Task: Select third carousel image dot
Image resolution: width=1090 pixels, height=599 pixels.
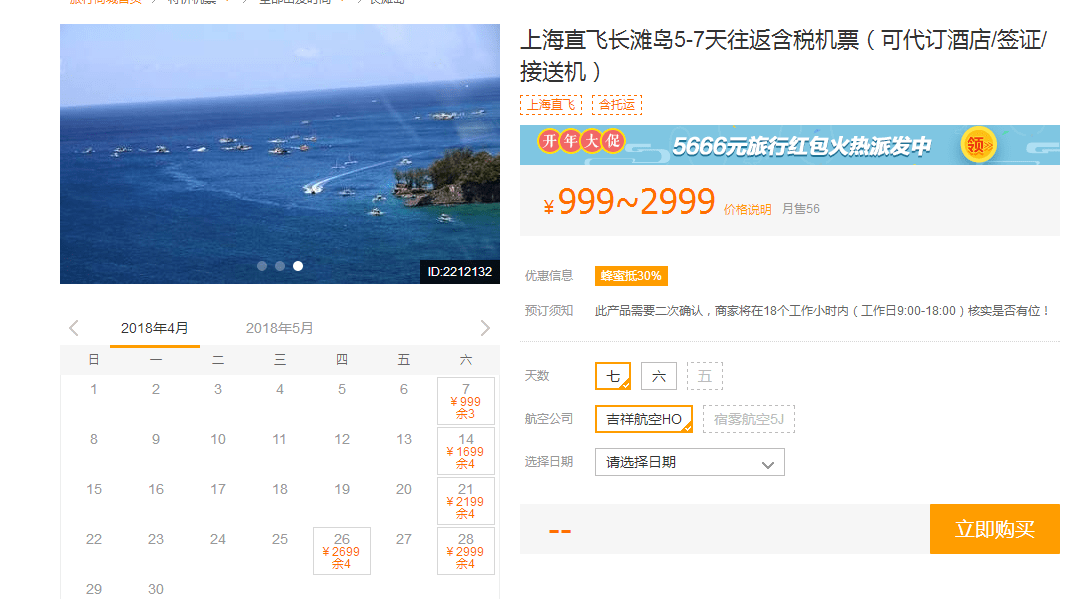Action: pyautogui.click(x=298, y=266)
